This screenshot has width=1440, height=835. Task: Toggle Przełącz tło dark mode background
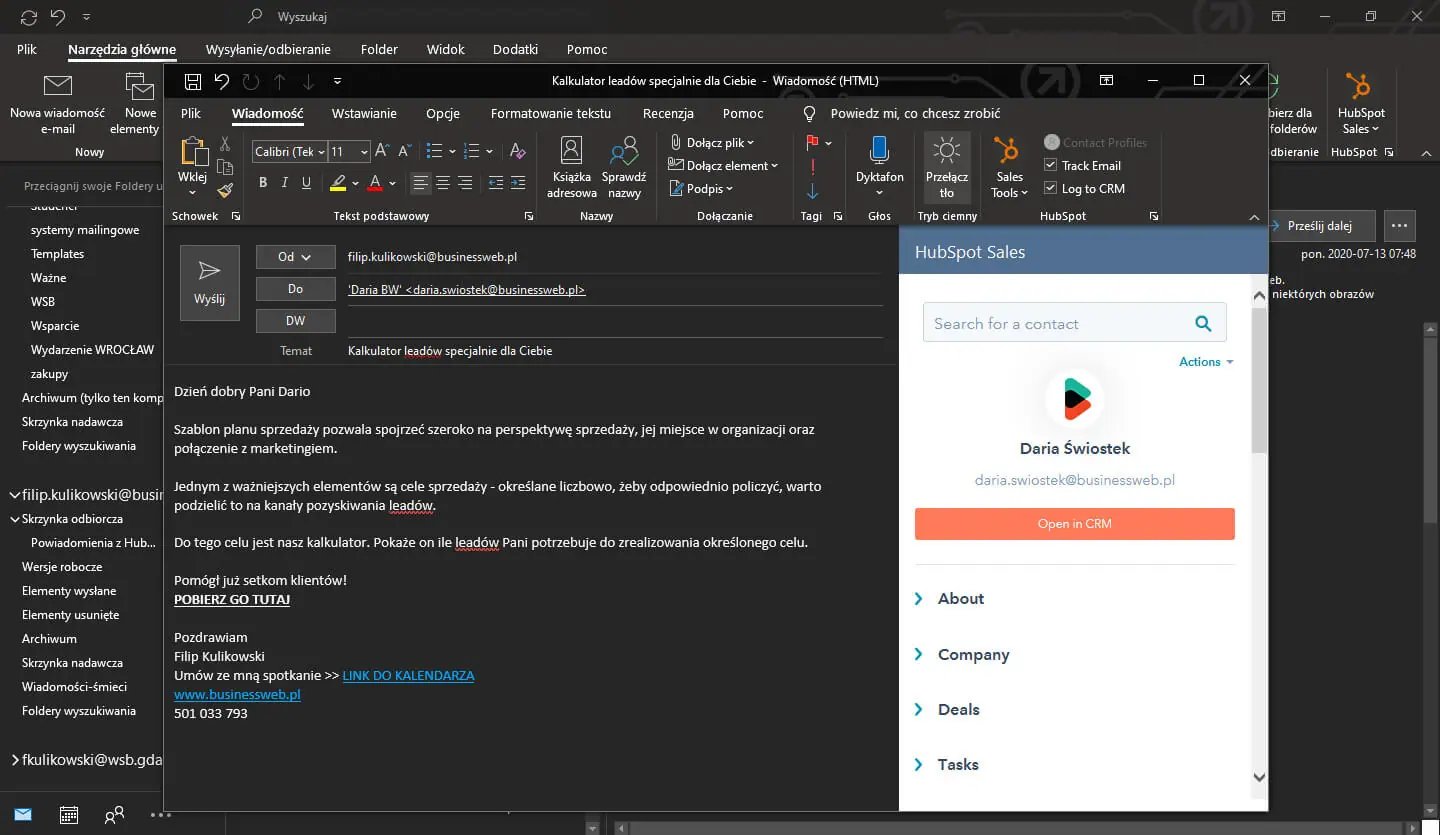(946, 167)
